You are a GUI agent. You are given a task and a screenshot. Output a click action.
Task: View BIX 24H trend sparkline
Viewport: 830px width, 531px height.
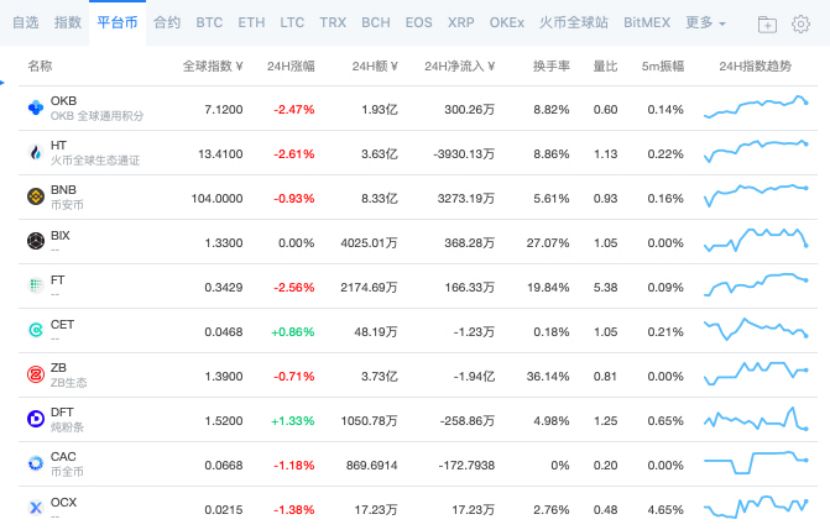tap(756, 240)
